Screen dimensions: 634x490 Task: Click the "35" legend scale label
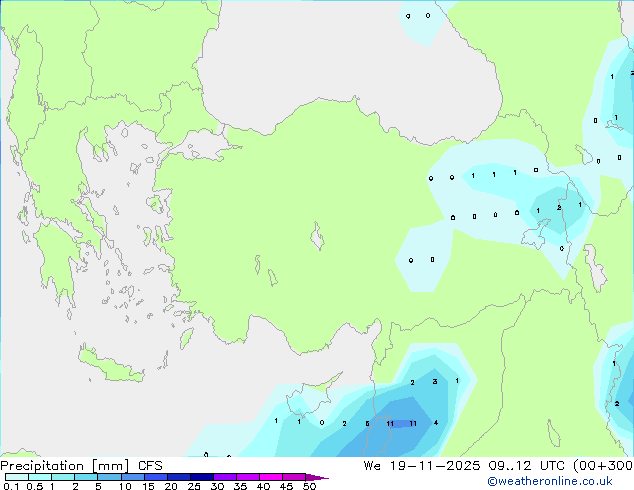tap(240, 486)
